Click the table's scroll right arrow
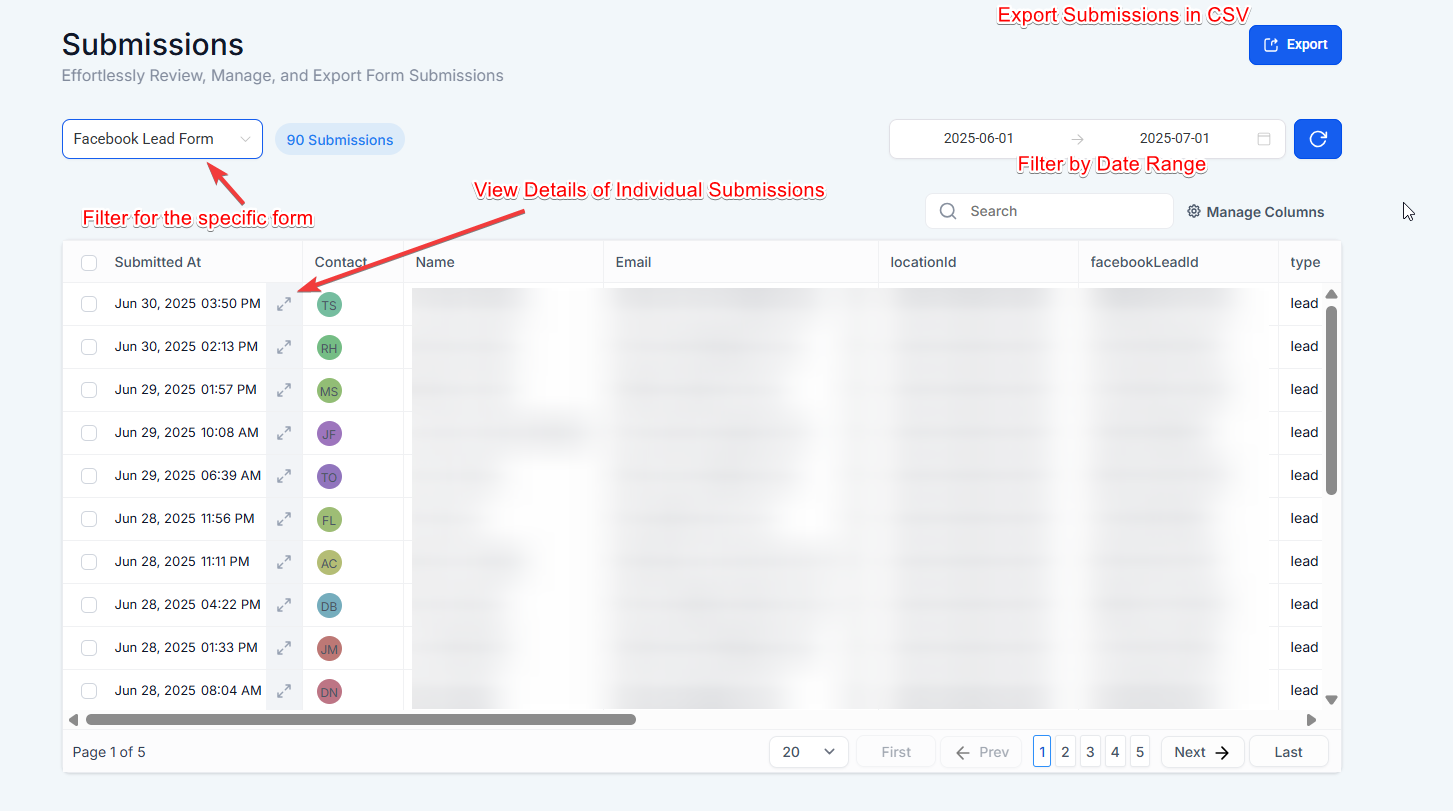This screenshot has height=811, width=1453. (x=1312, y=720)
